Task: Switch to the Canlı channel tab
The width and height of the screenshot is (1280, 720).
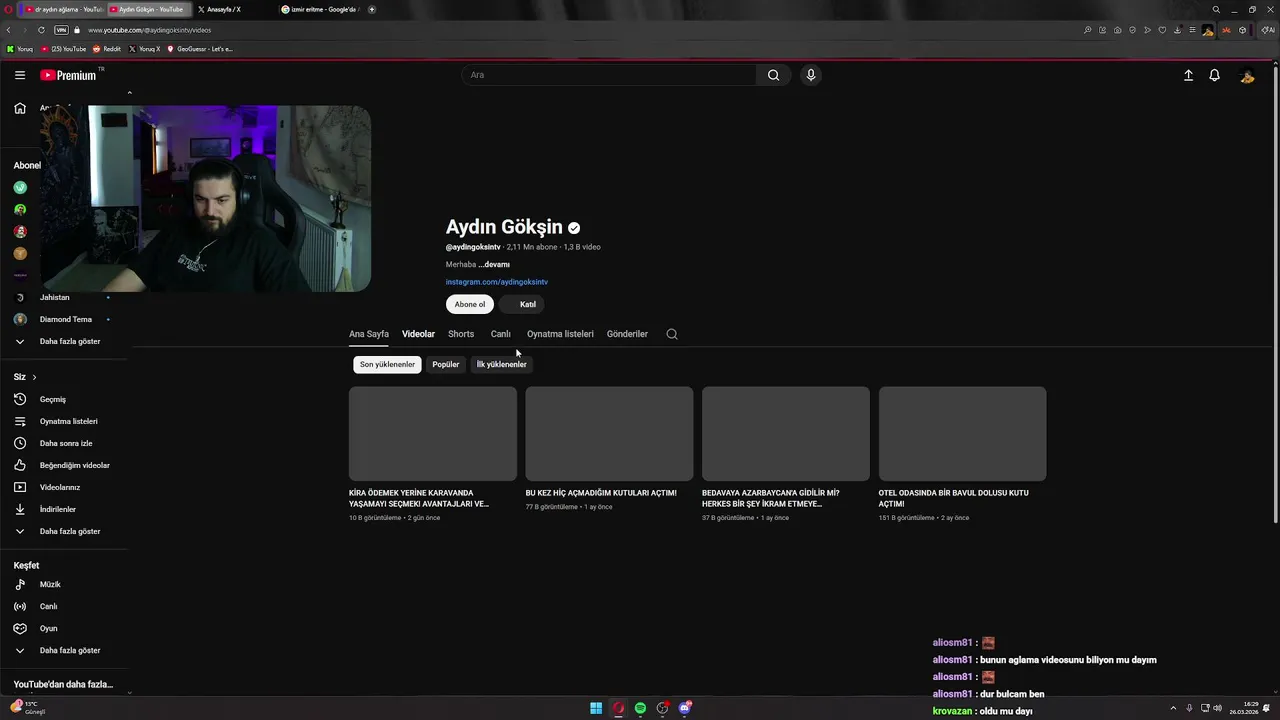Action: (501, 334)
